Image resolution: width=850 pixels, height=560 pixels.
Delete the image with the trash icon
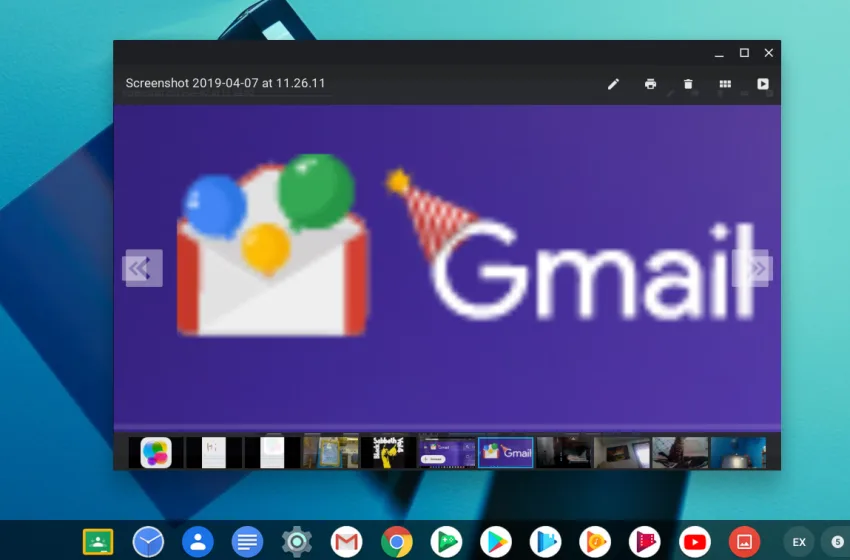pyautogui.click(x=688, y=84)
